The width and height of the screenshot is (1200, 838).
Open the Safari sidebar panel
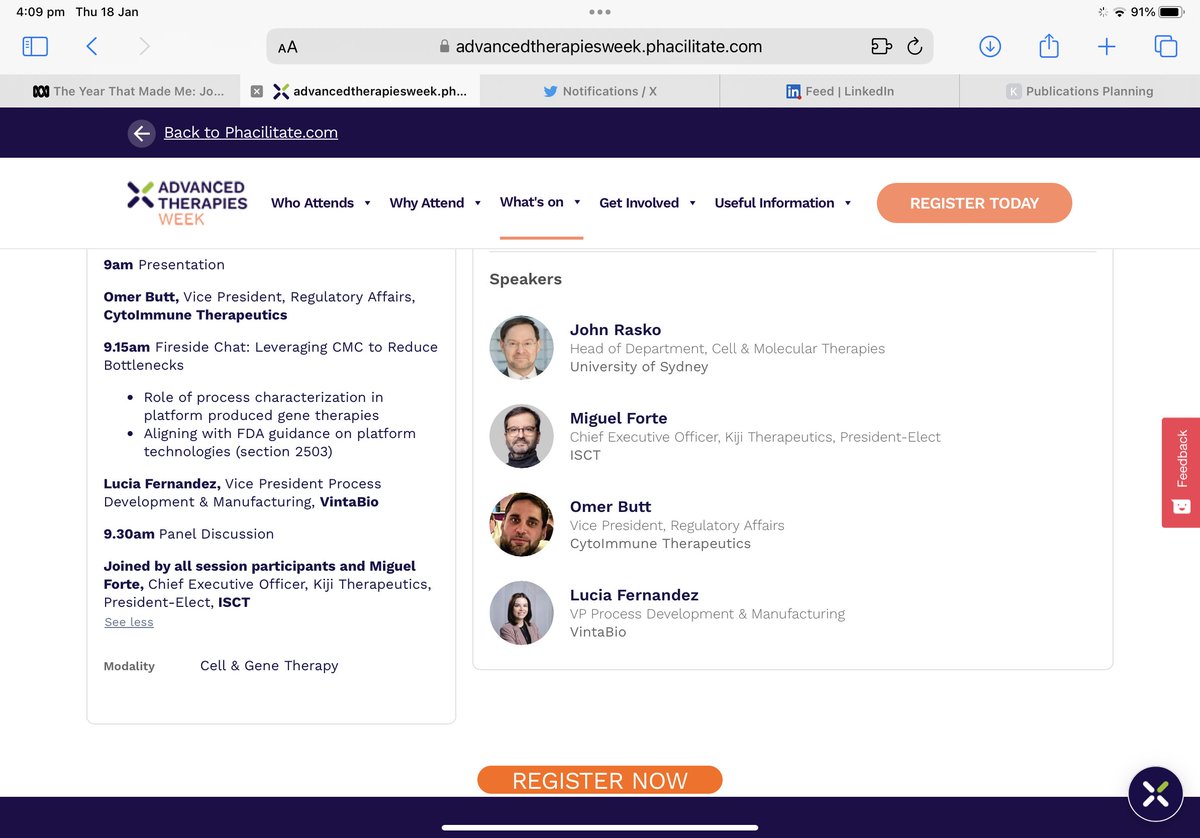(35, 46)
